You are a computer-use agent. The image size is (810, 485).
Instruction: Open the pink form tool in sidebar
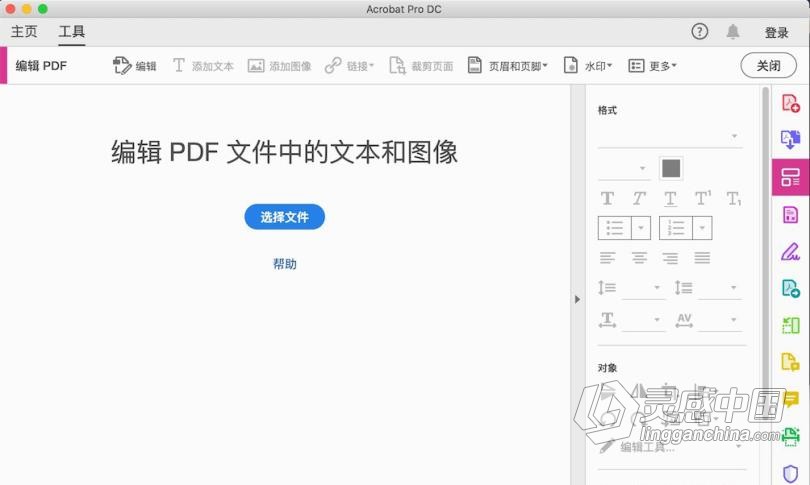click(x=790, y=214)
